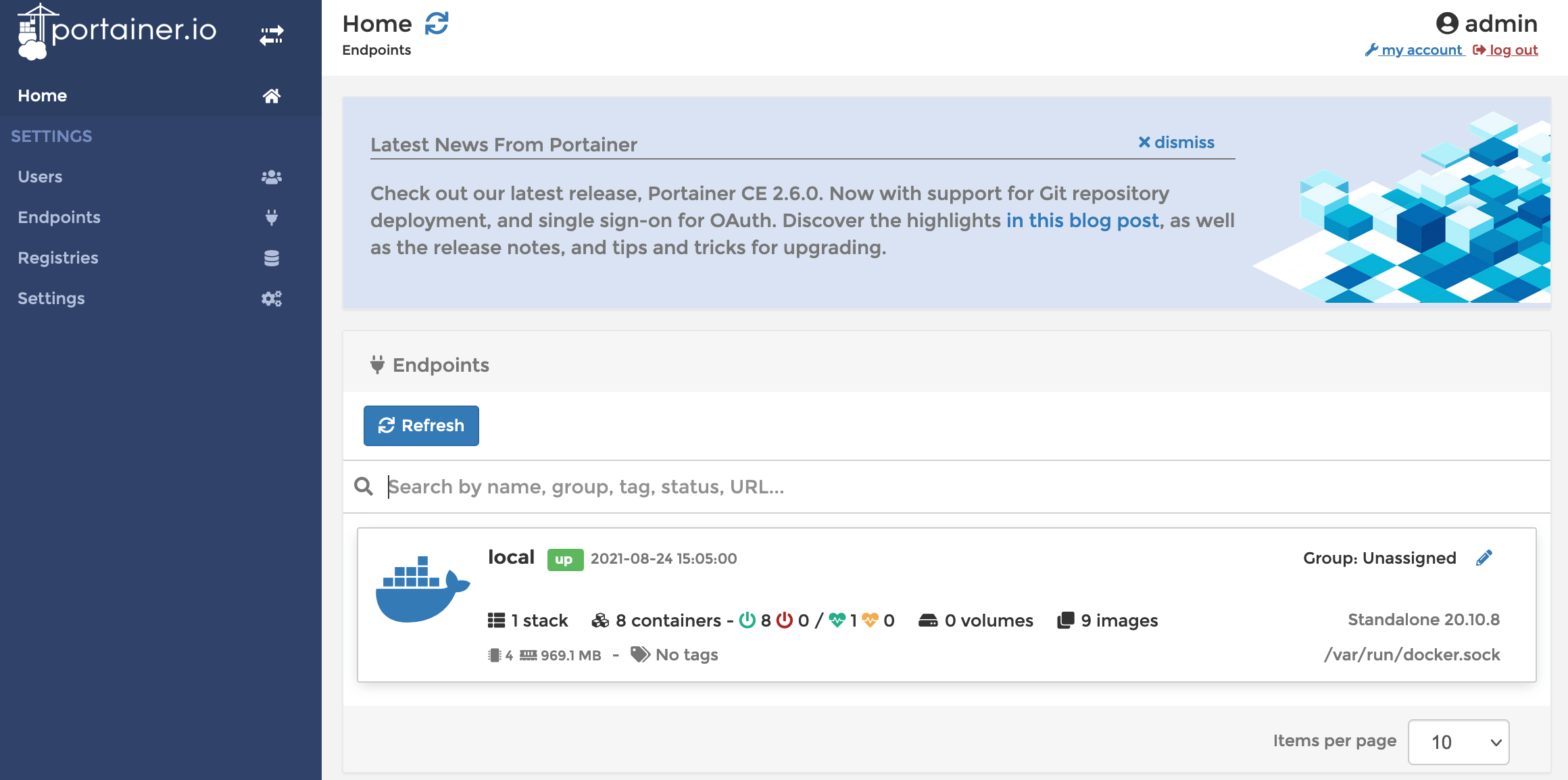The width and height of the screenshot is (1568, 780).
Task: Click 'Group: Unassigned' text
Action: (1379, 558)
